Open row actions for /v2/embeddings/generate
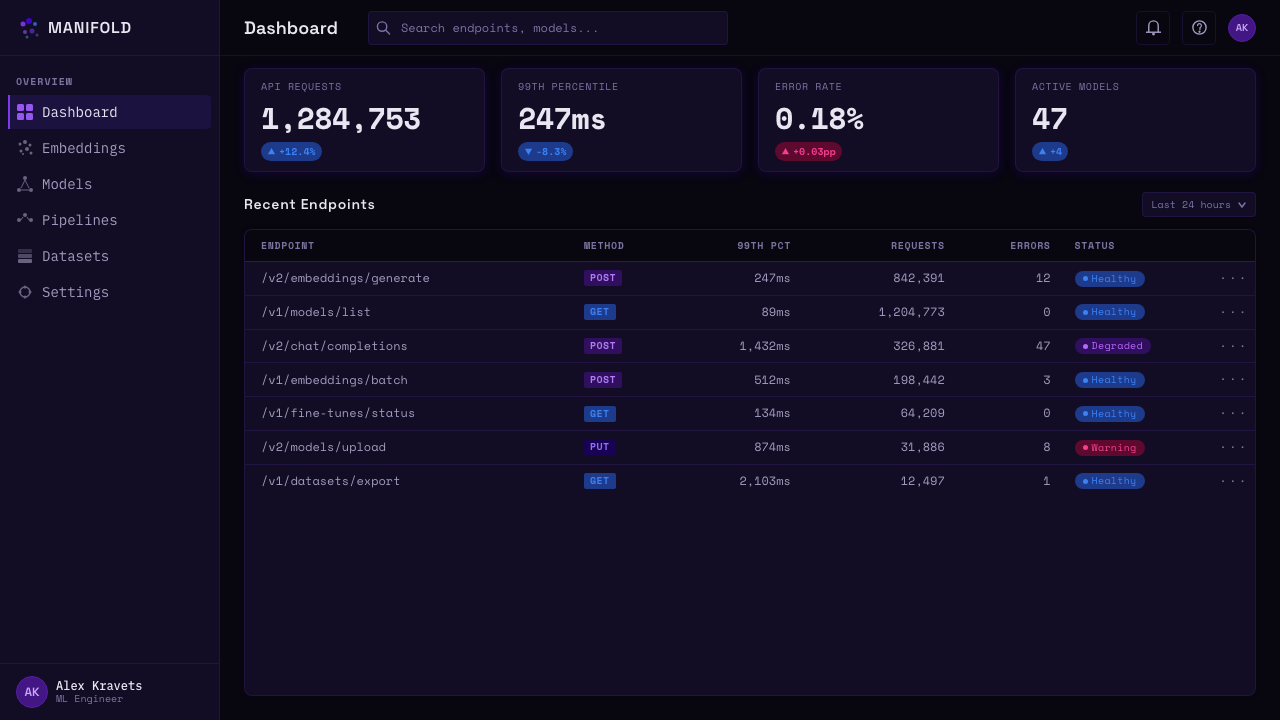The image size is (1280, 720). click(x=1233, y=278)
